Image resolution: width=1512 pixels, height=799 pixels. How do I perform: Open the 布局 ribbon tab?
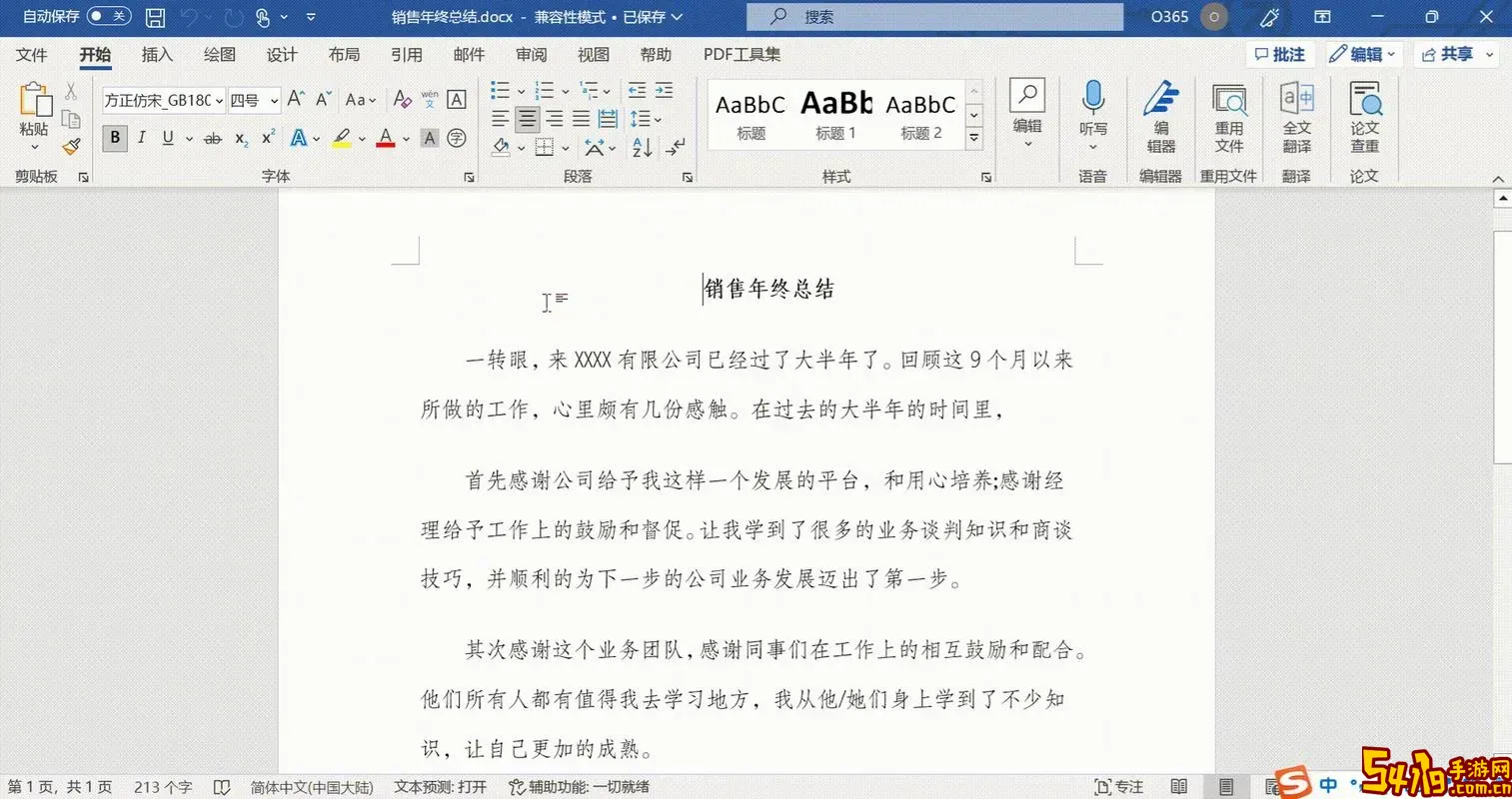click(344, 55)
